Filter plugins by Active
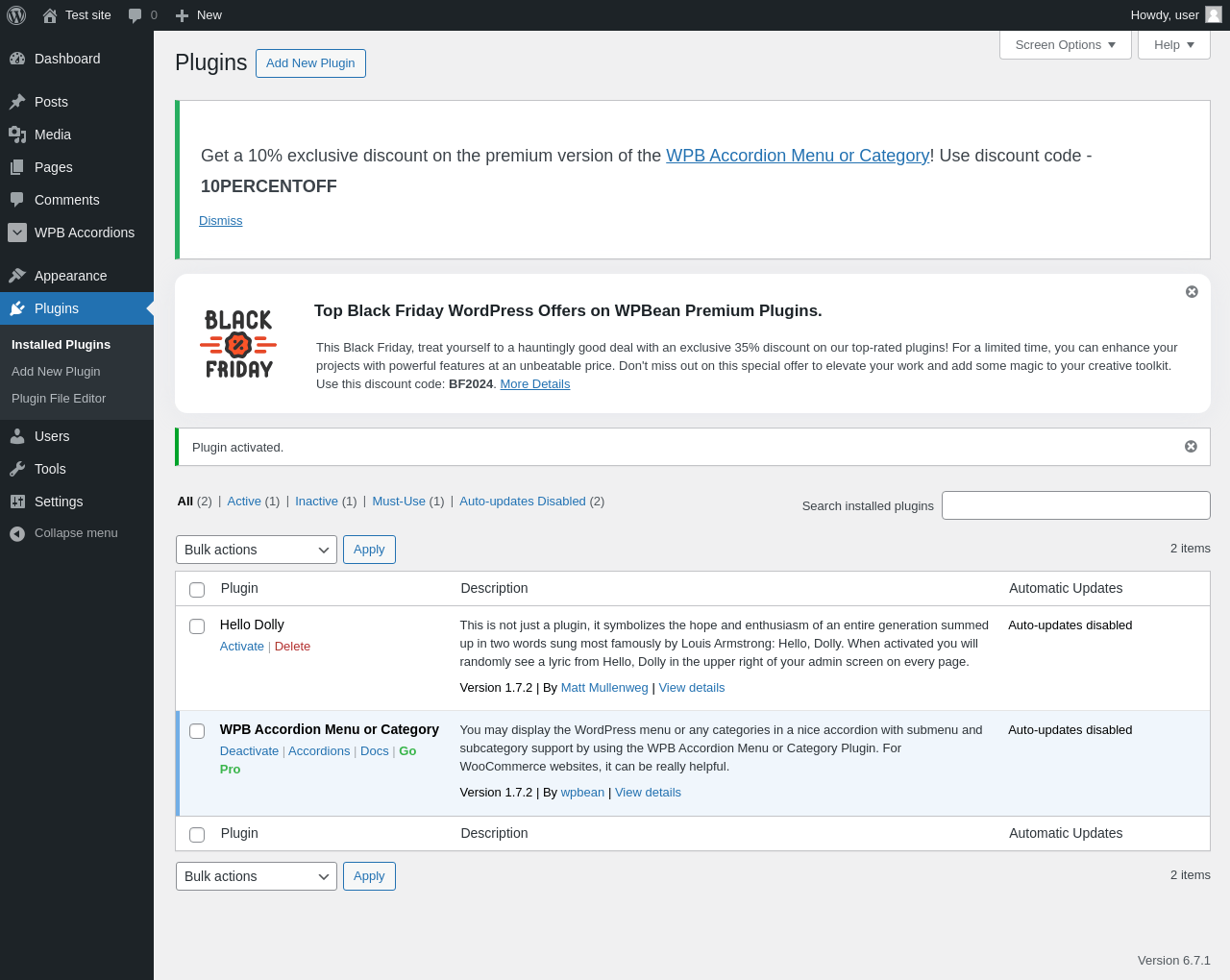This screenshot has height=980, width=1230. [244, 502]
